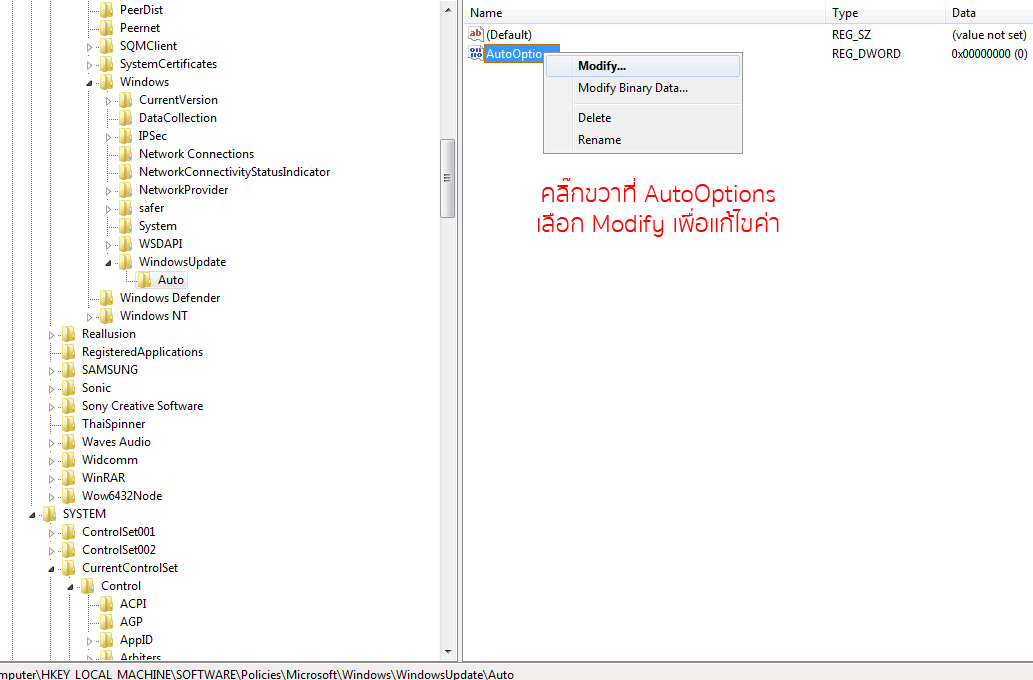1033x680 pixels.
Task: Click the WinRAR folder icon
Action: coord(68,478)
